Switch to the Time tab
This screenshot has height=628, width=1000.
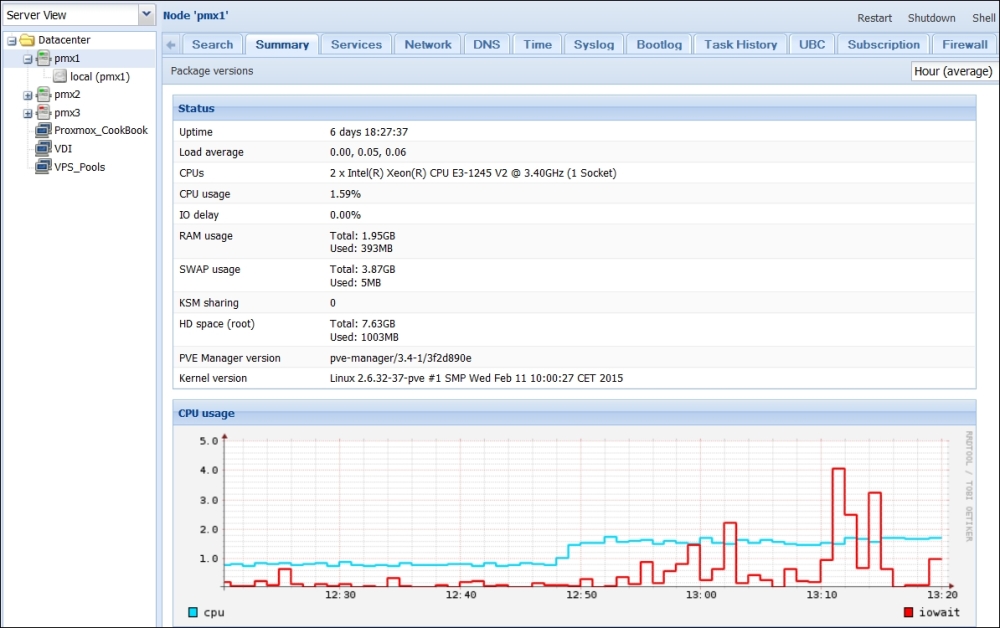click(538, 45)
